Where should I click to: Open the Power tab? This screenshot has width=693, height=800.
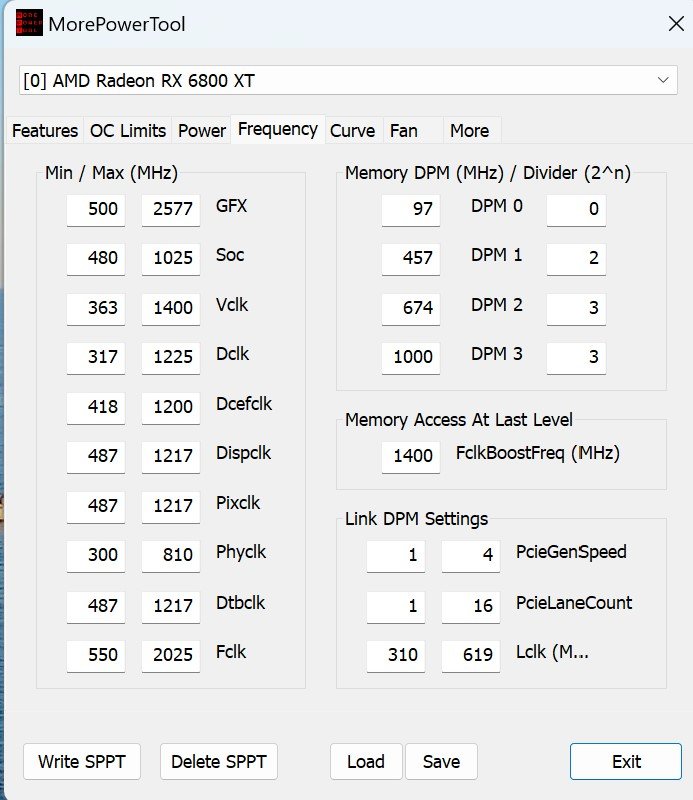pyautogui.click(x=202, y=131)
